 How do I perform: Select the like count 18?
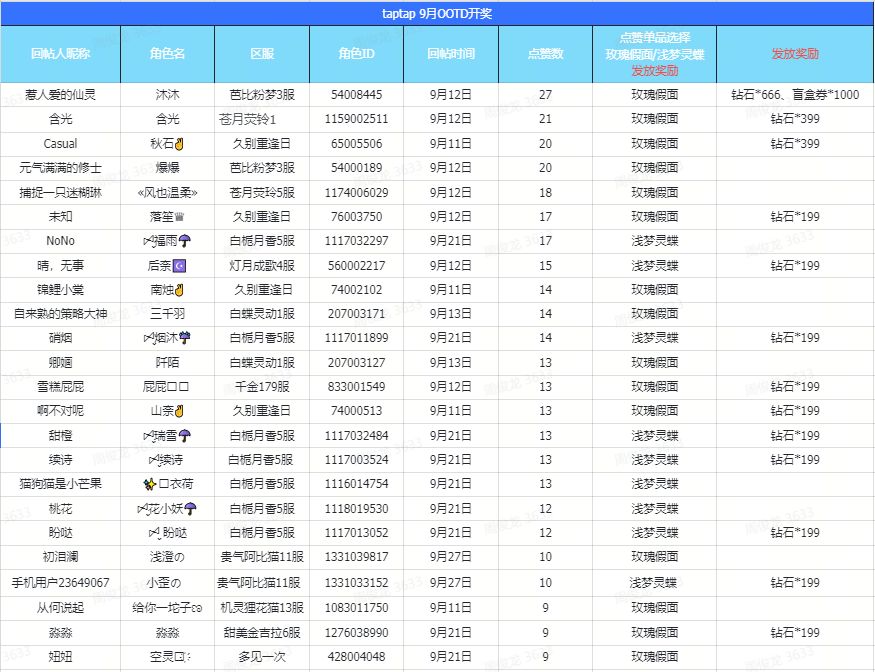[x=546, y=193]
